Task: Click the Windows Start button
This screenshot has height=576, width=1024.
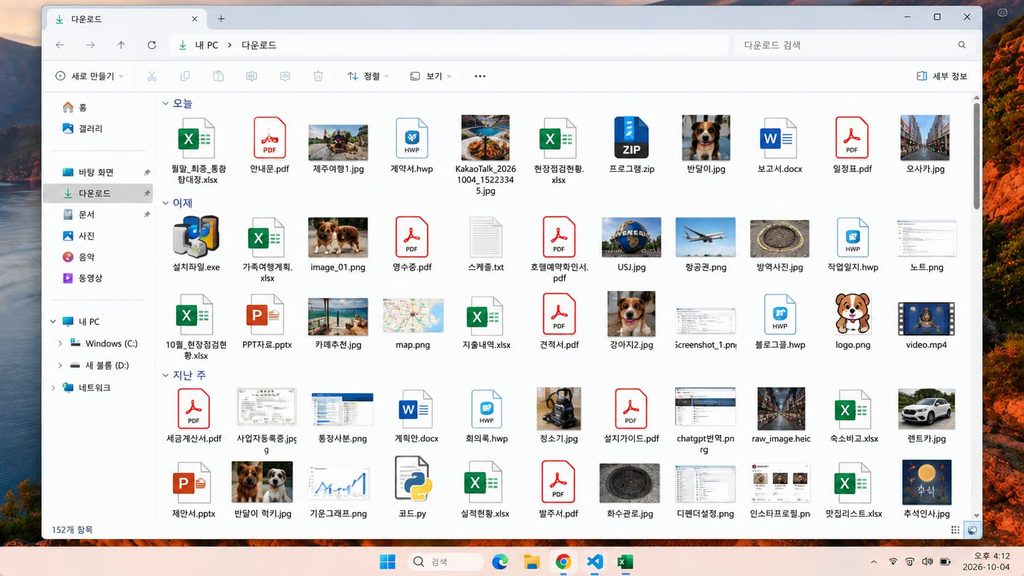Action: [387, 562]
